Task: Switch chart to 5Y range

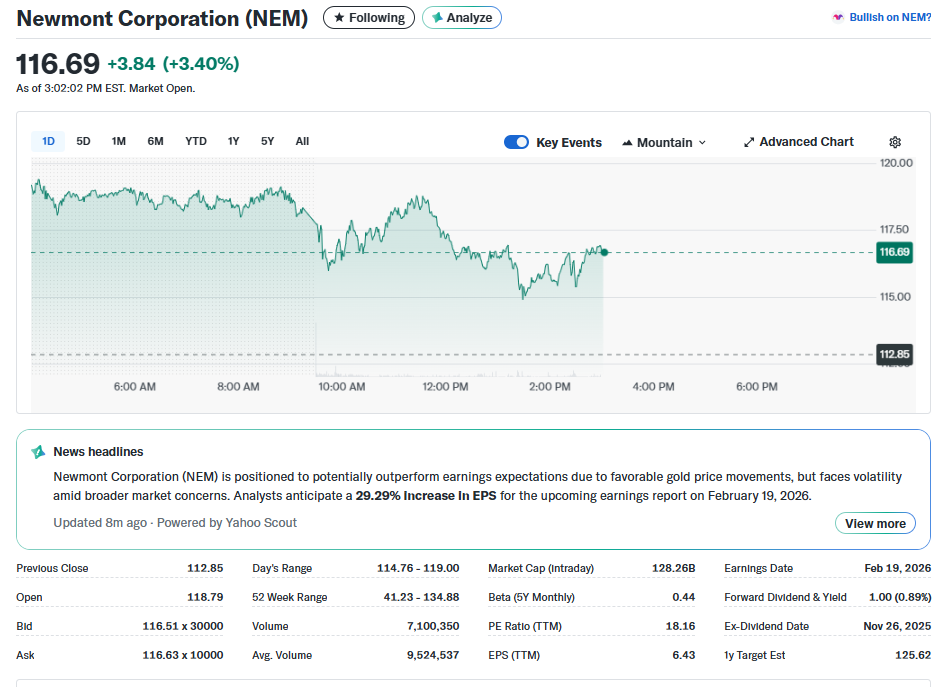Action: click(x=267, y=141)
